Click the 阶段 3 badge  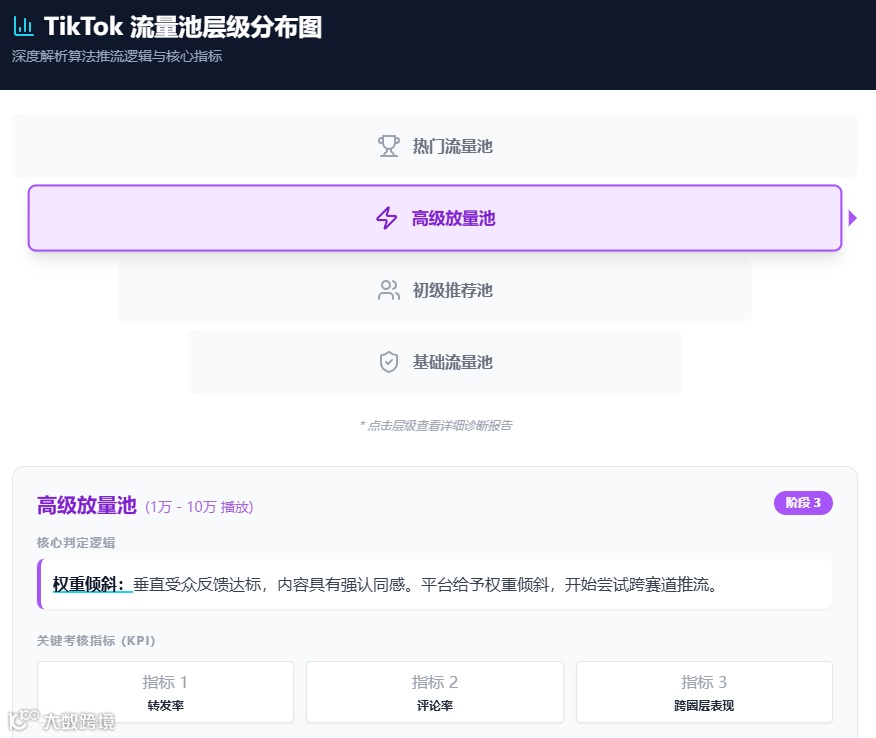[x=803, y=503]
